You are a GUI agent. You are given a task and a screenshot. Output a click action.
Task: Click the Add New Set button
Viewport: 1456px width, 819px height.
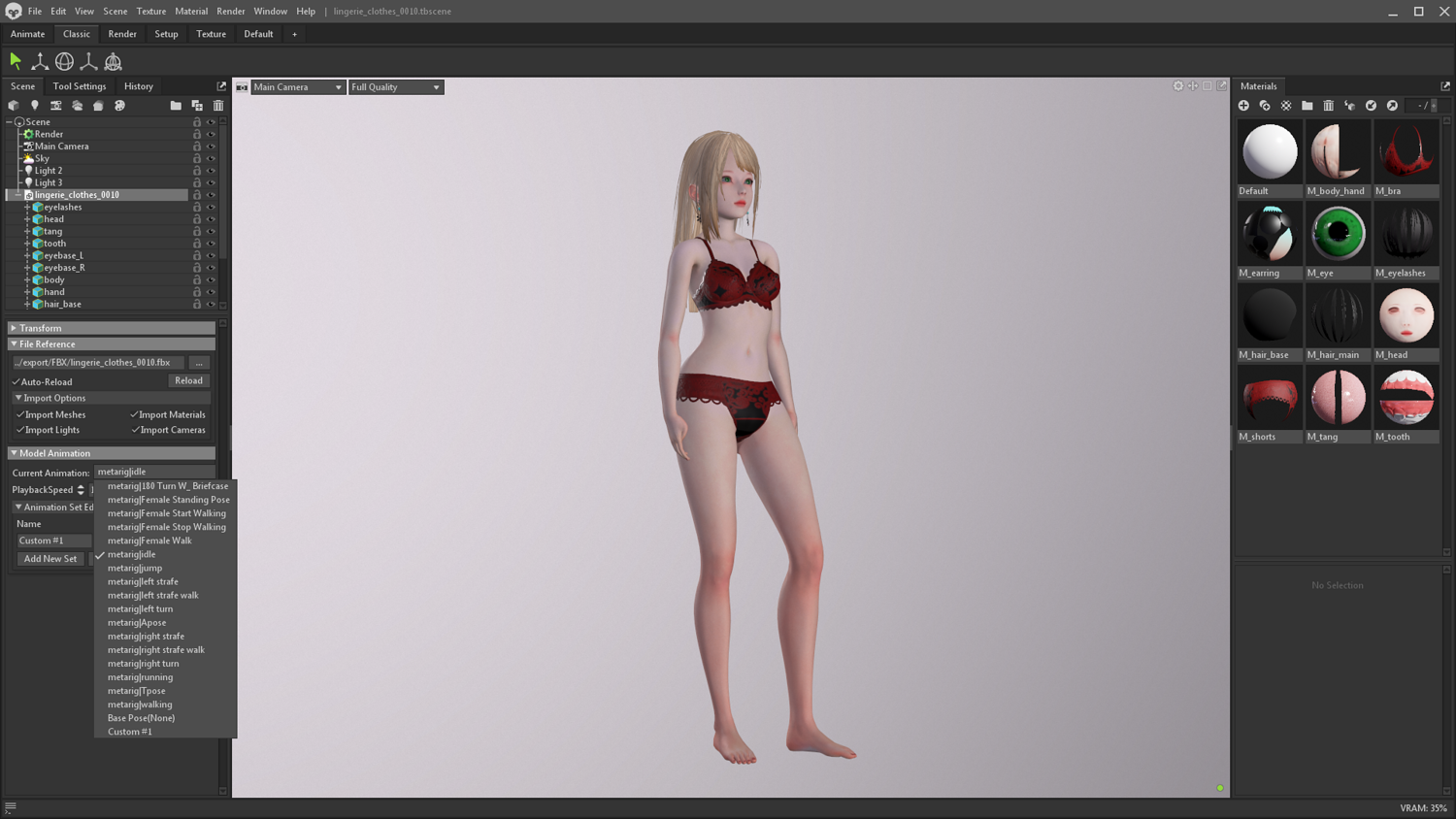coord(50,559)
